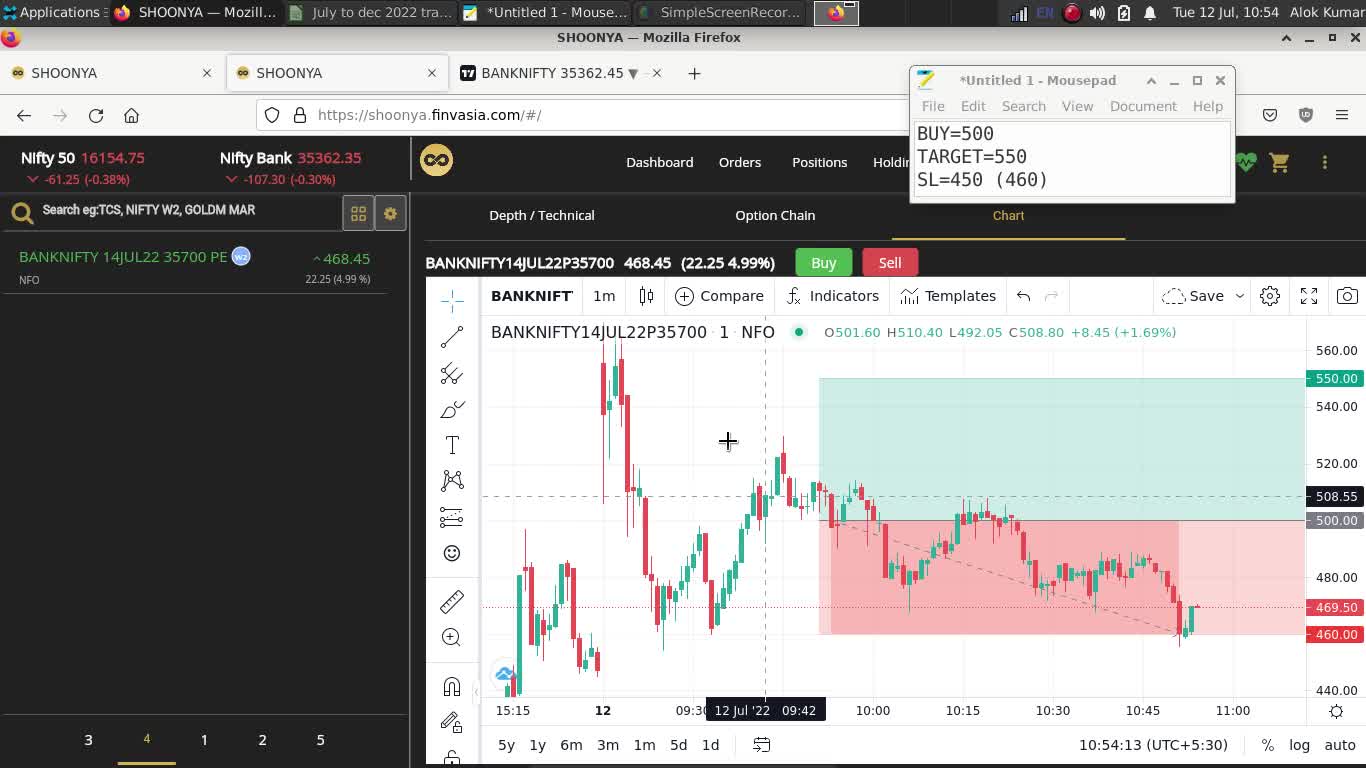Open Mousepad Search menu

(x=1024, y=106)
